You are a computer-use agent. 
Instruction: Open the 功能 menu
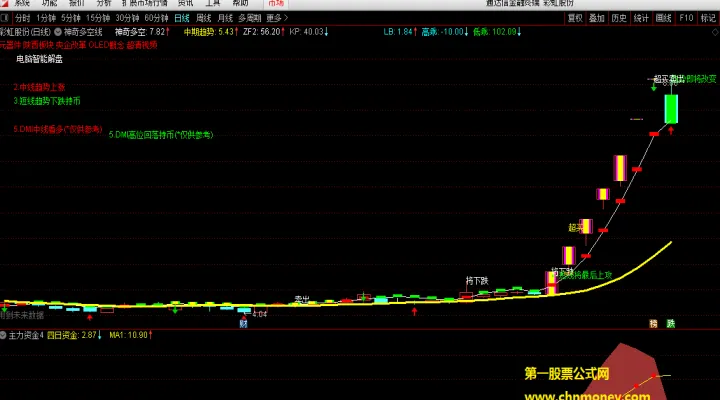tap(49, 3)
